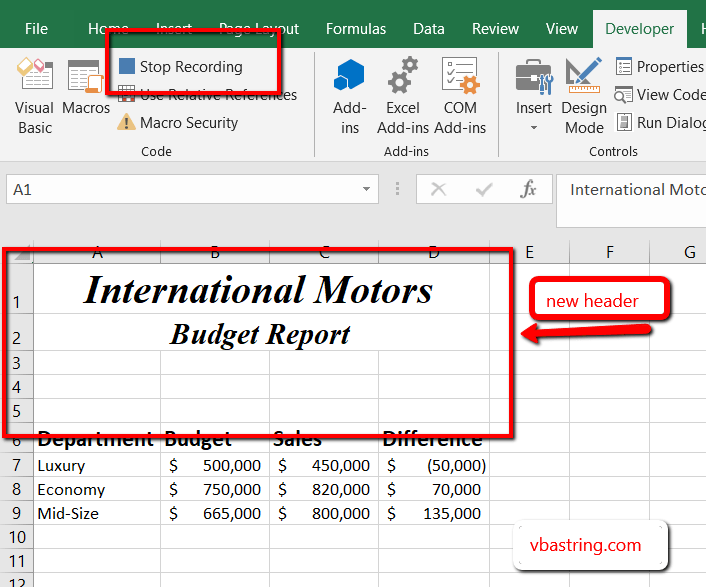
Task: Toggle Use Relative References
Action: coord(207,95)
